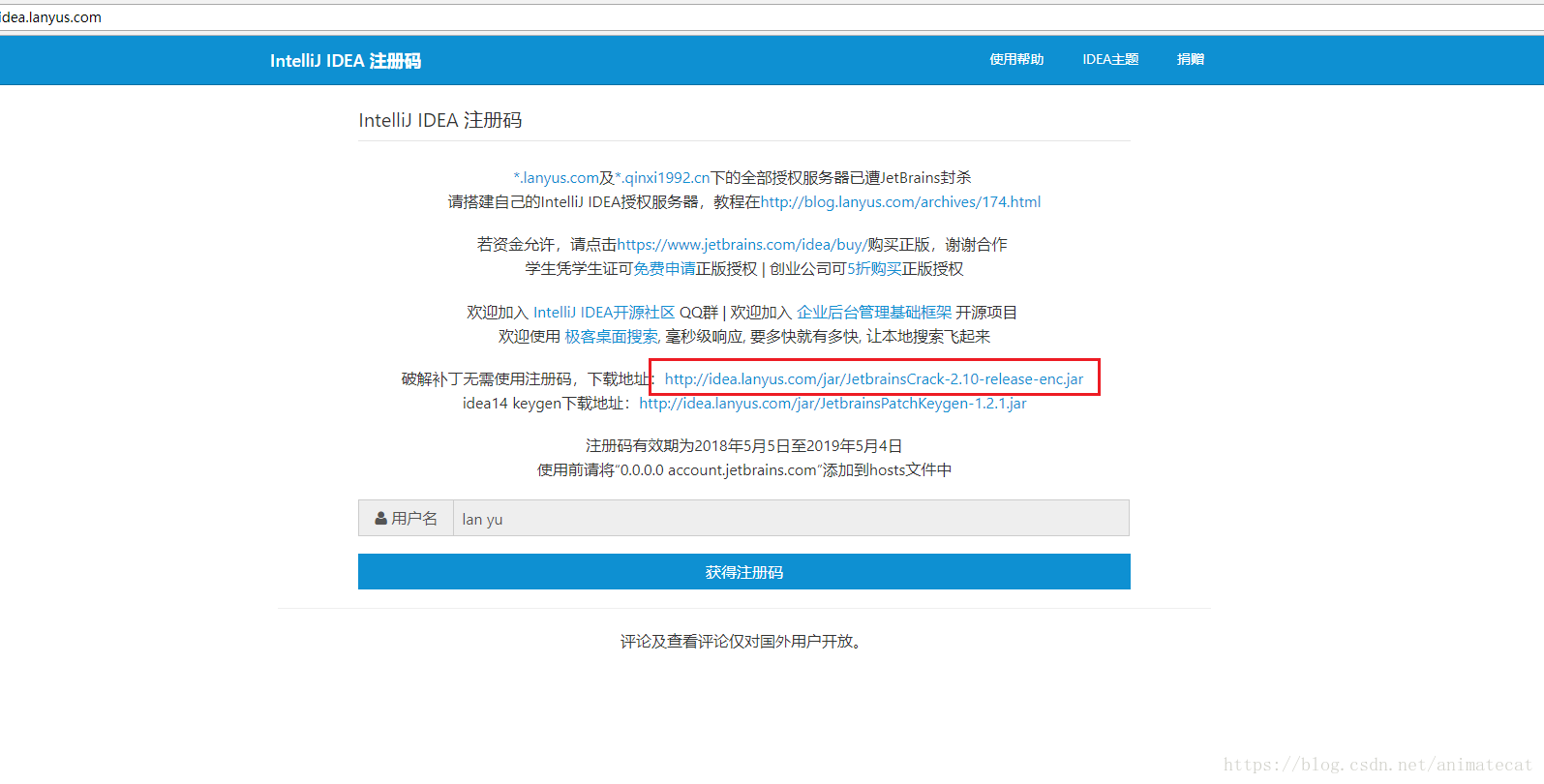The width and height of the screenshot is (1544, 784).
Task: Click the IntelliJ IDEA 注册码 navbar brand
Action: (x=345, y=61)
